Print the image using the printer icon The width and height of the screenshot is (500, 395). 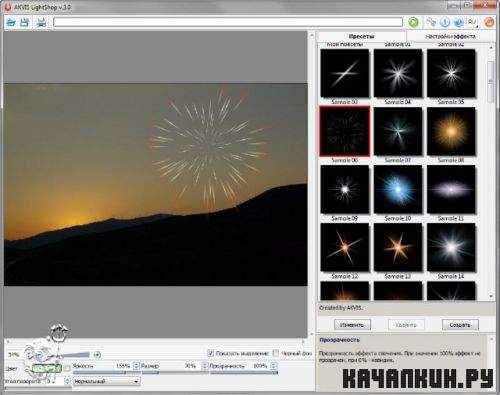[x=42, y=23]
